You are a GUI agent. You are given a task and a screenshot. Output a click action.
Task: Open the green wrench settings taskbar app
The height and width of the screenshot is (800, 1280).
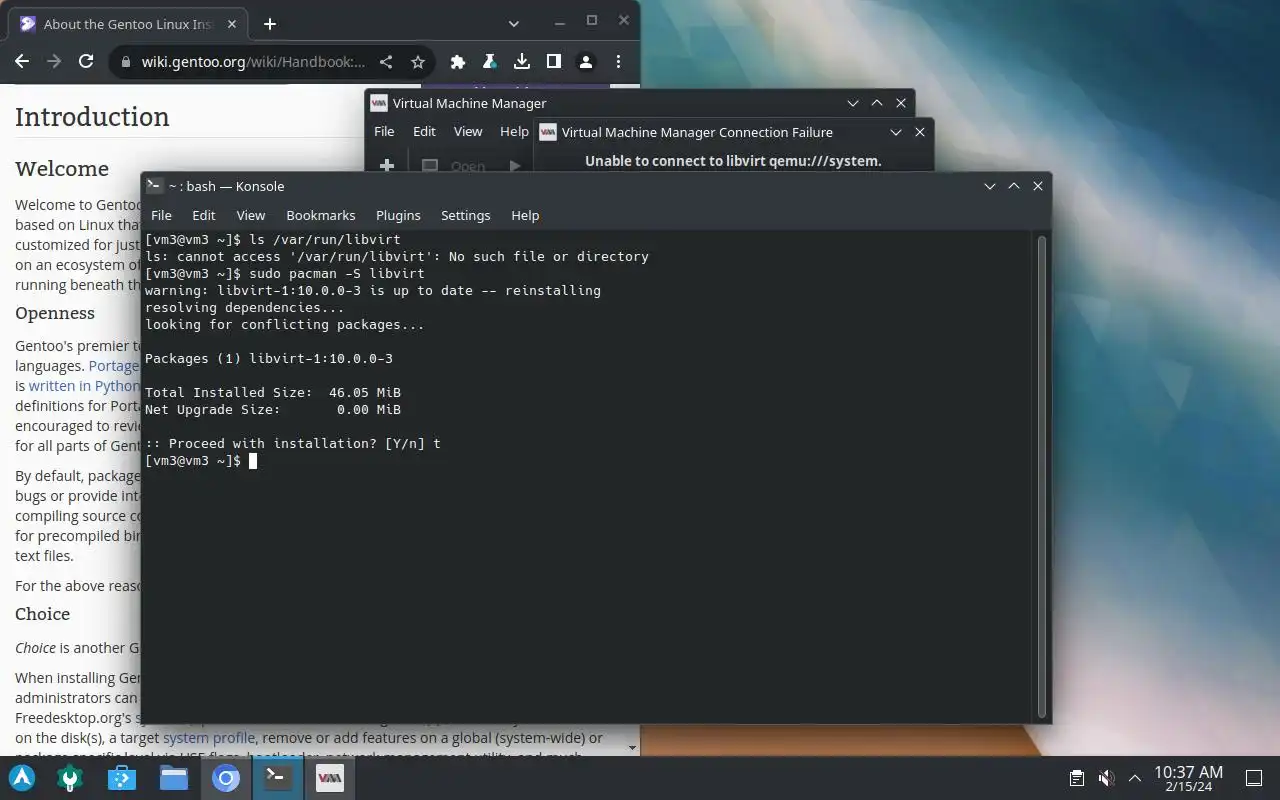[x=70, y=778]
